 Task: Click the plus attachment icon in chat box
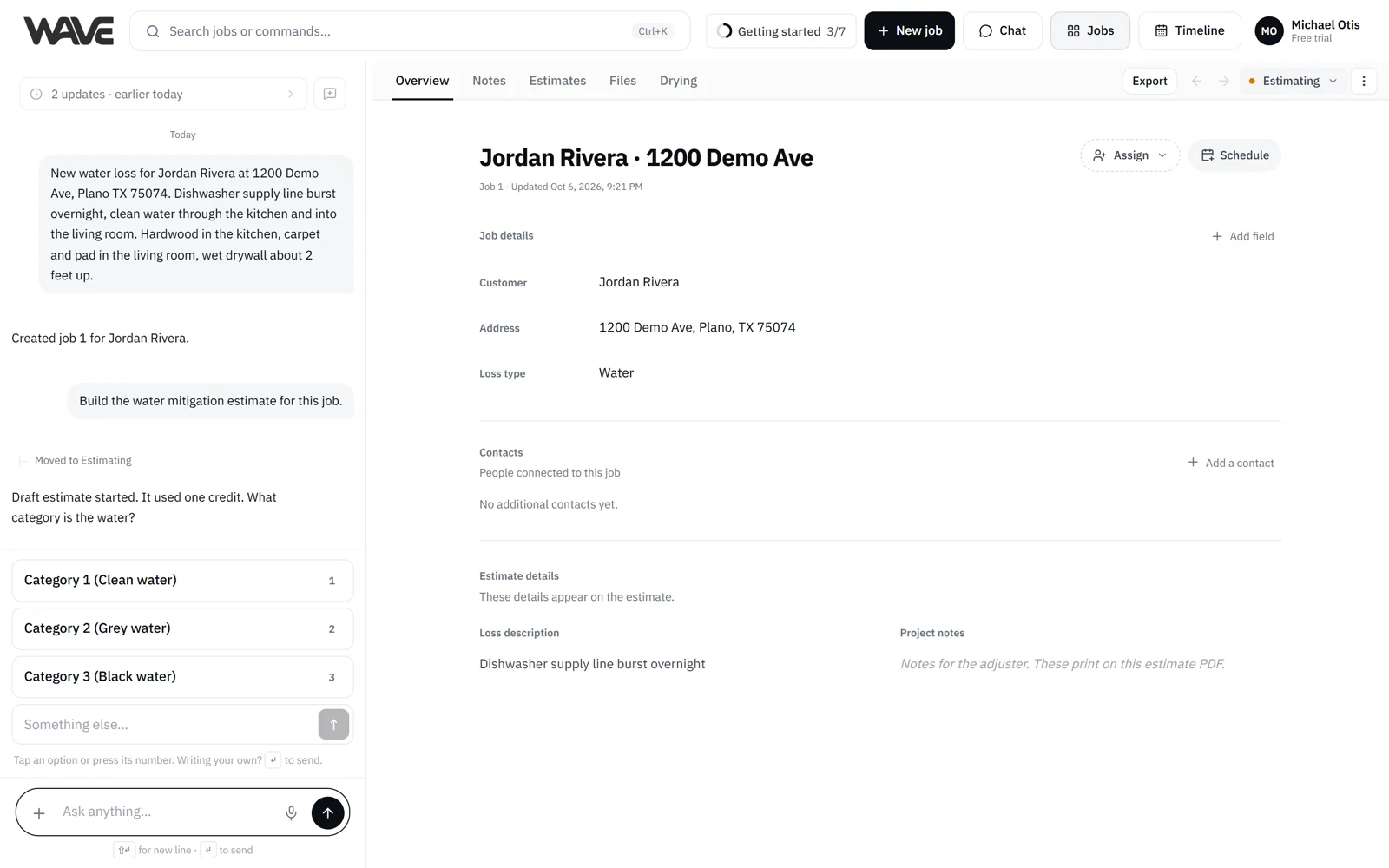tap(39, 813)
